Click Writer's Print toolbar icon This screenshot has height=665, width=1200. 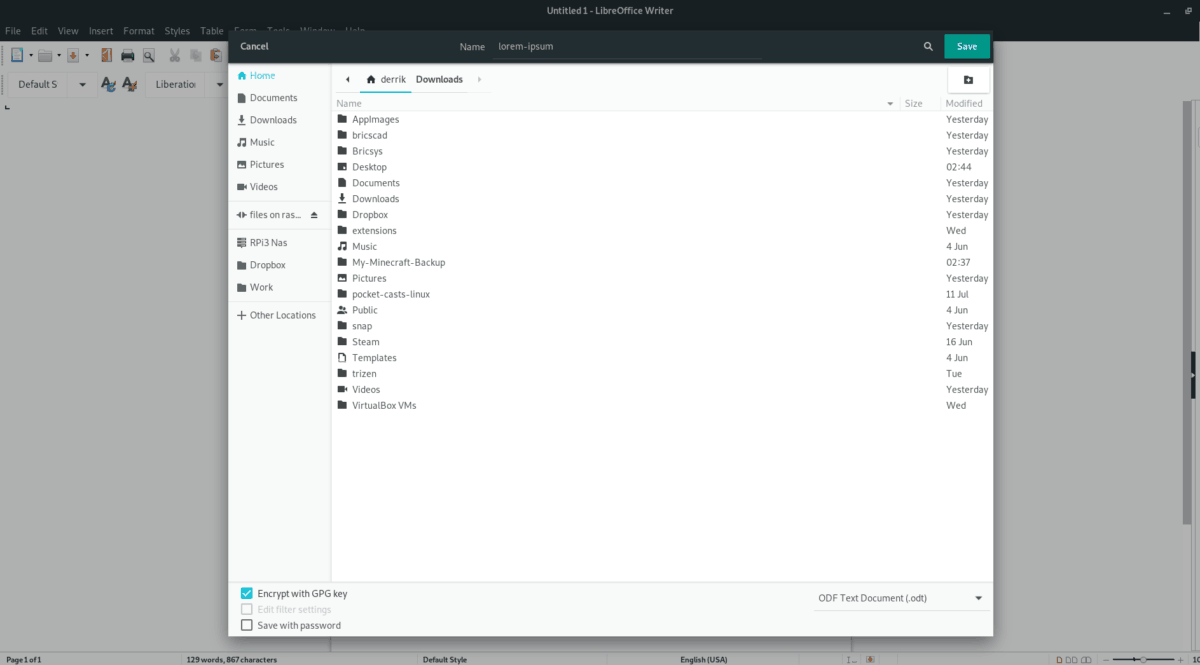point(128,55)
